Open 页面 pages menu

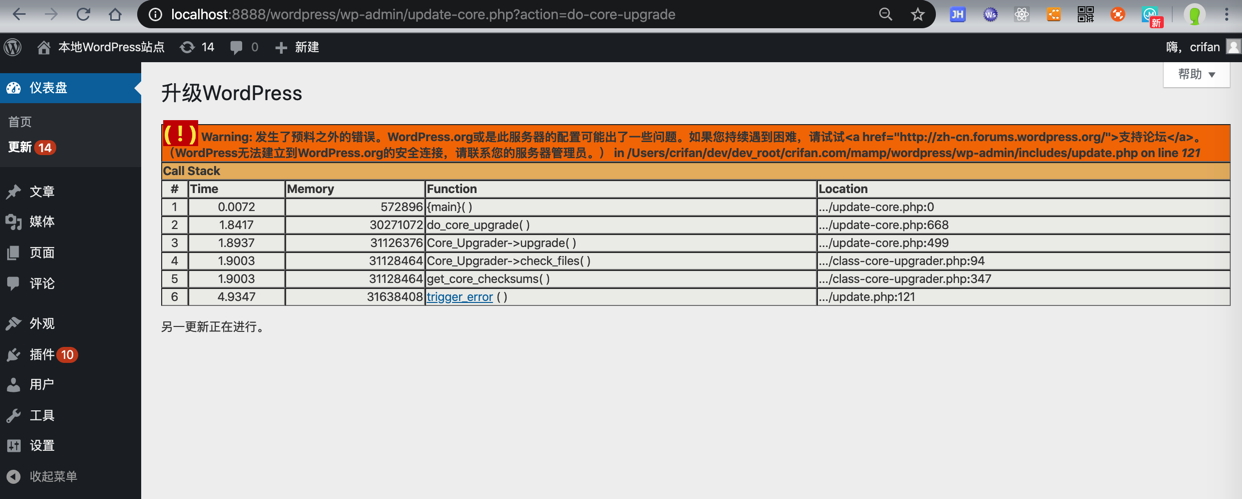click(70, 253)
